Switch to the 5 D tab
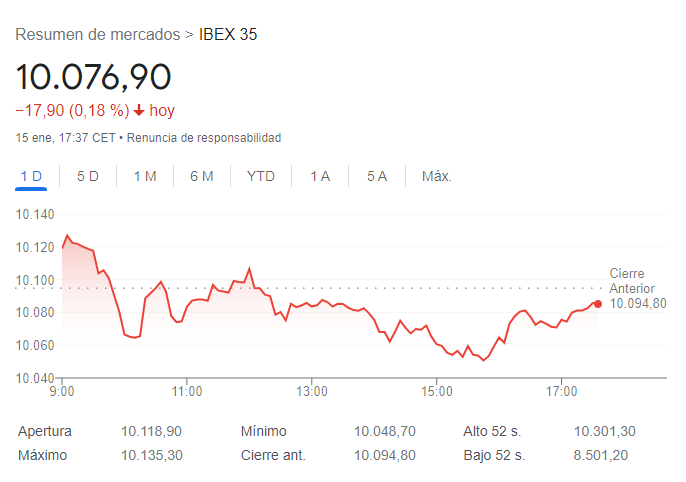 click(88, 176)
